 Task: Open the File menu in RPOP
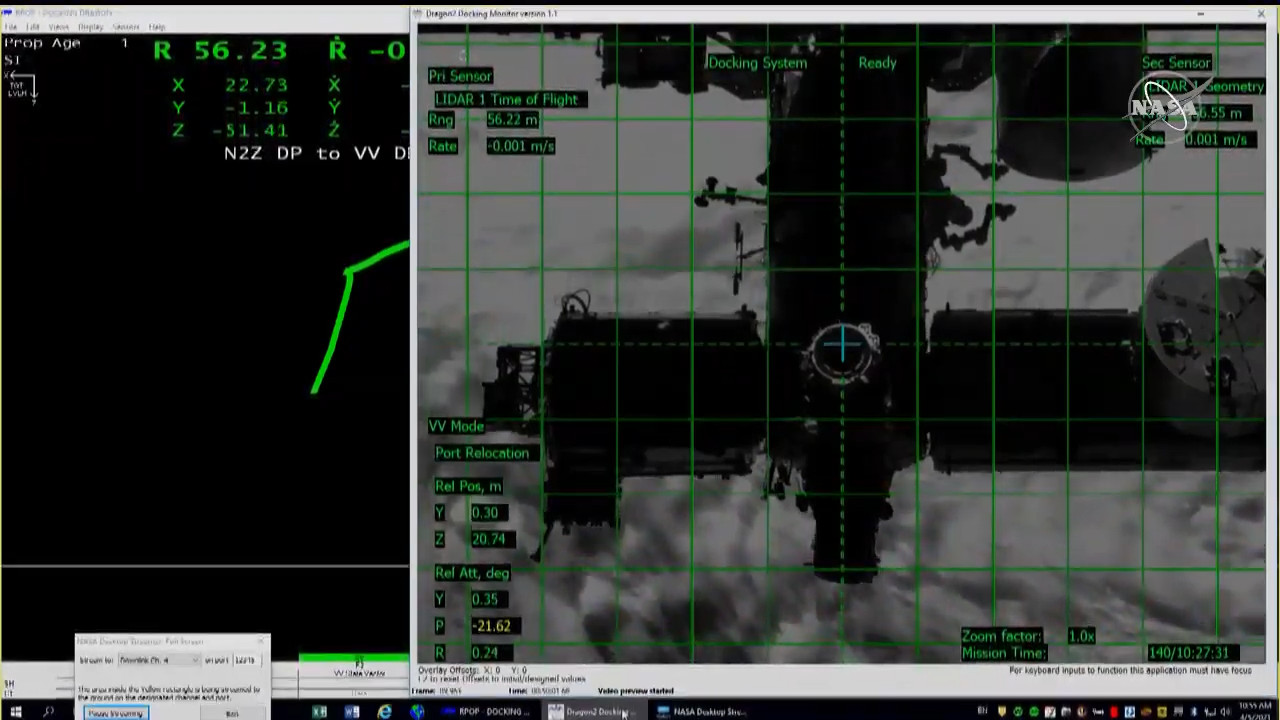(10, 26)
